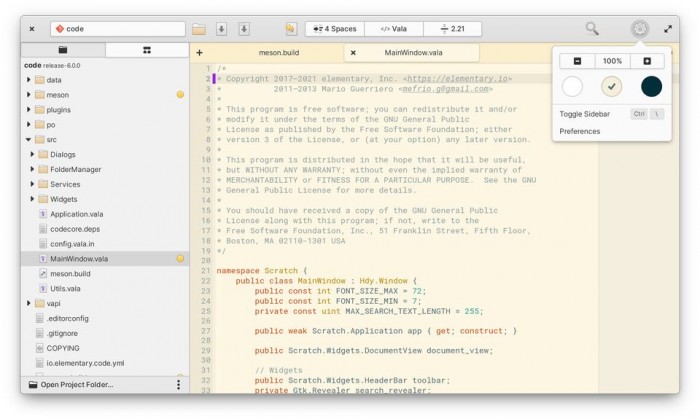Select the solarized light color scheme
The height and width of the screenshot is (419, 700).
pos(612,87)
